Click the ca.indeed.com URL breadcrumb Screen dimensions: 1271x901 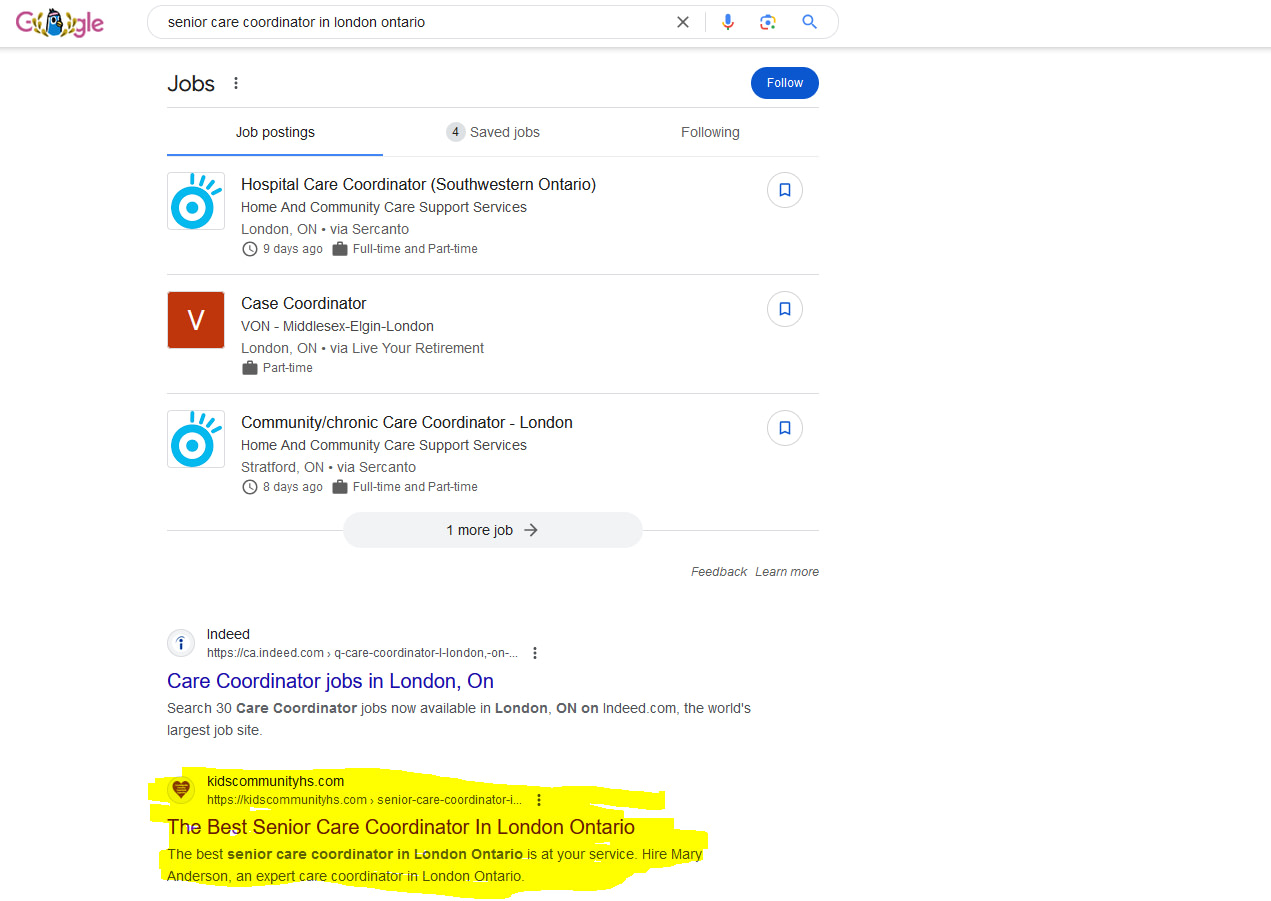(x=362, y=653)
